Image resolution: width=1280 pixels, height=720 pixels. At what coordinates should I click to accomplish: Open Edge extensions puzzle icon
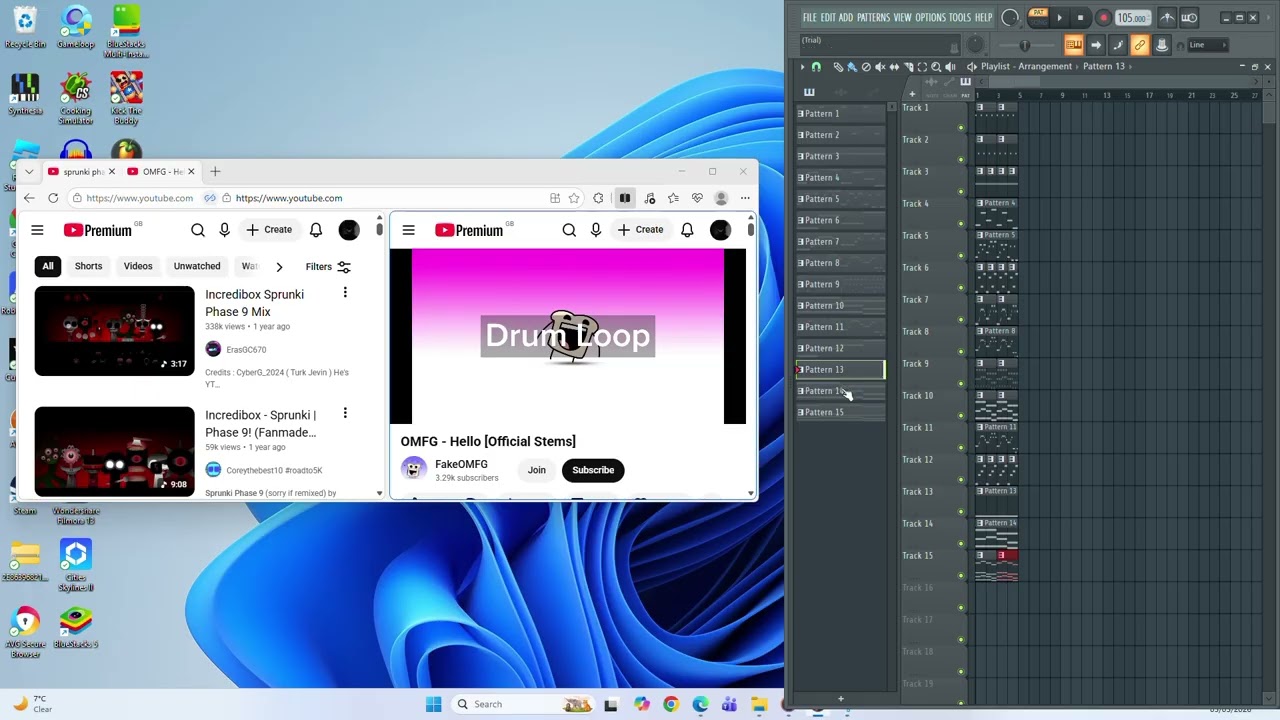pyautogui.click(x=598, y=198)
